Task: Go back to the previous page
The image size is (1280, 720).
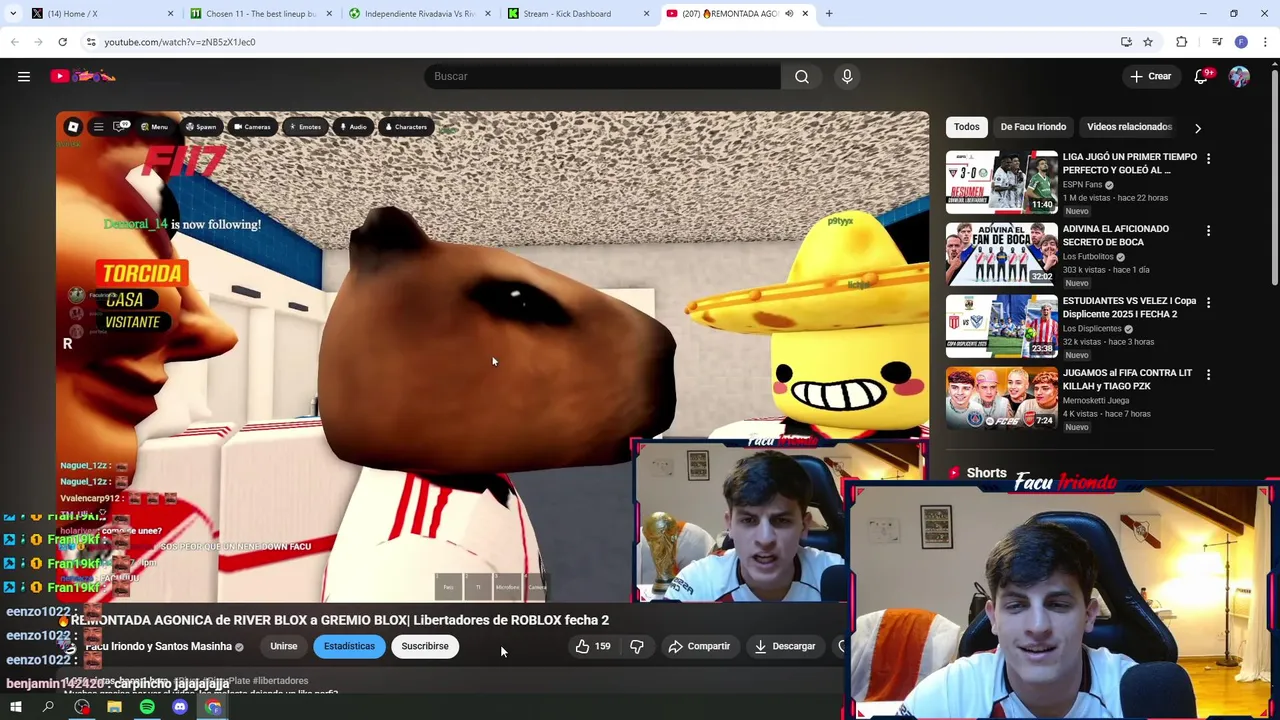Action: pyautogui.click(x=15, y=42)
